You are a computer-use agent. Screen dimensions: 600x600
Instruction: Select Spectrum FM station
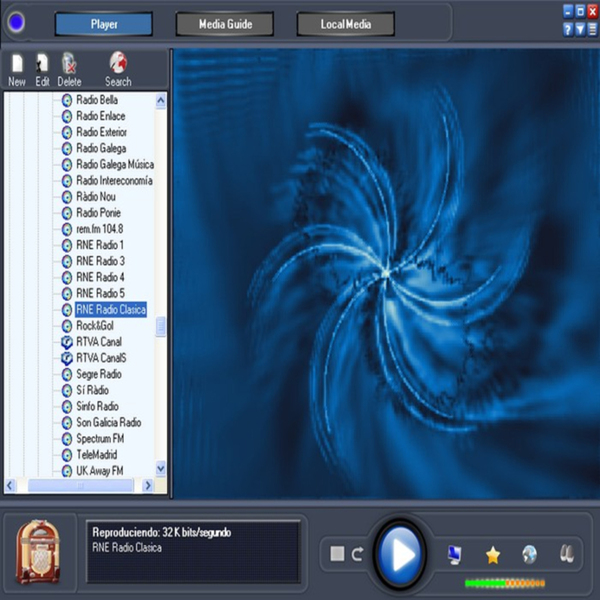[100, 439]
